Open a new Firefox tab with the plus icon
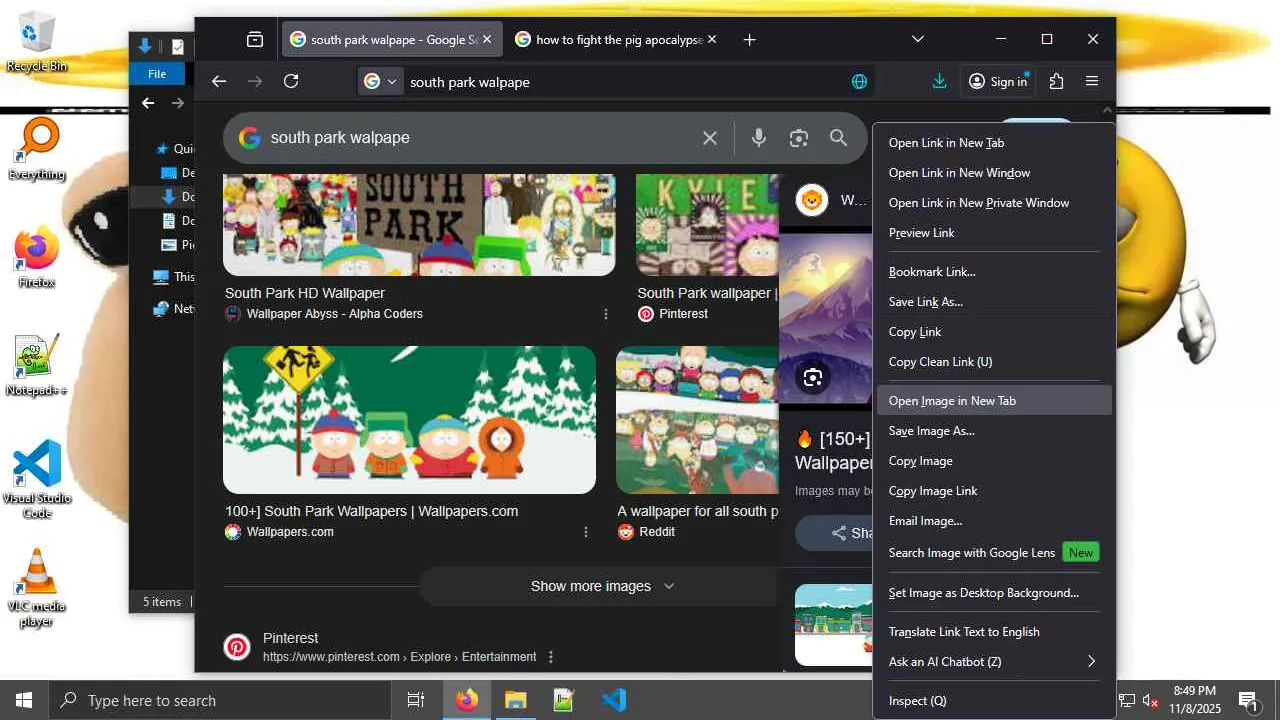Viewport: 1280px width, 720px height. [x=750, y=40]
